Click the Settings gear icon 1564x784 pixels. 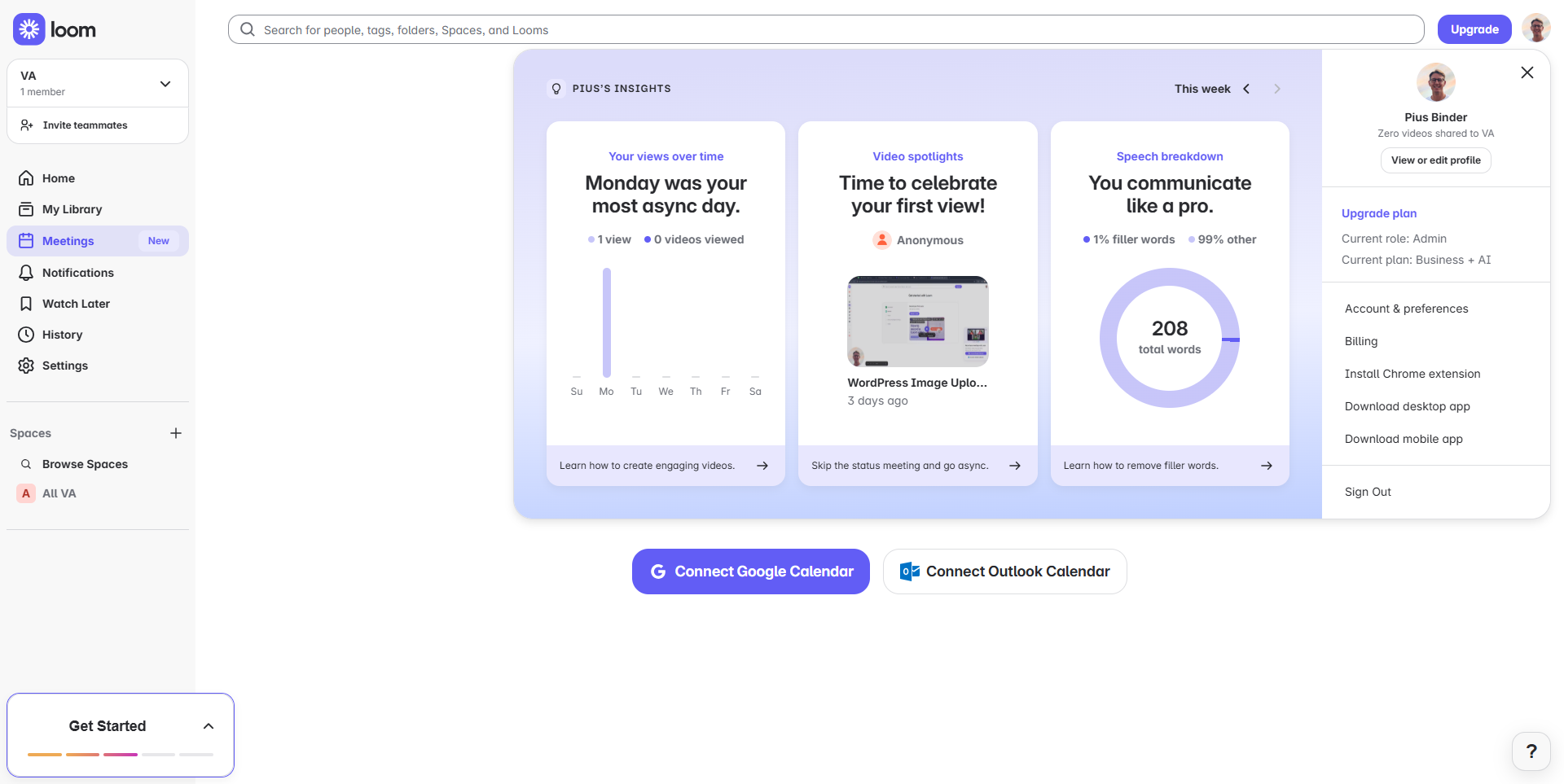26,366
